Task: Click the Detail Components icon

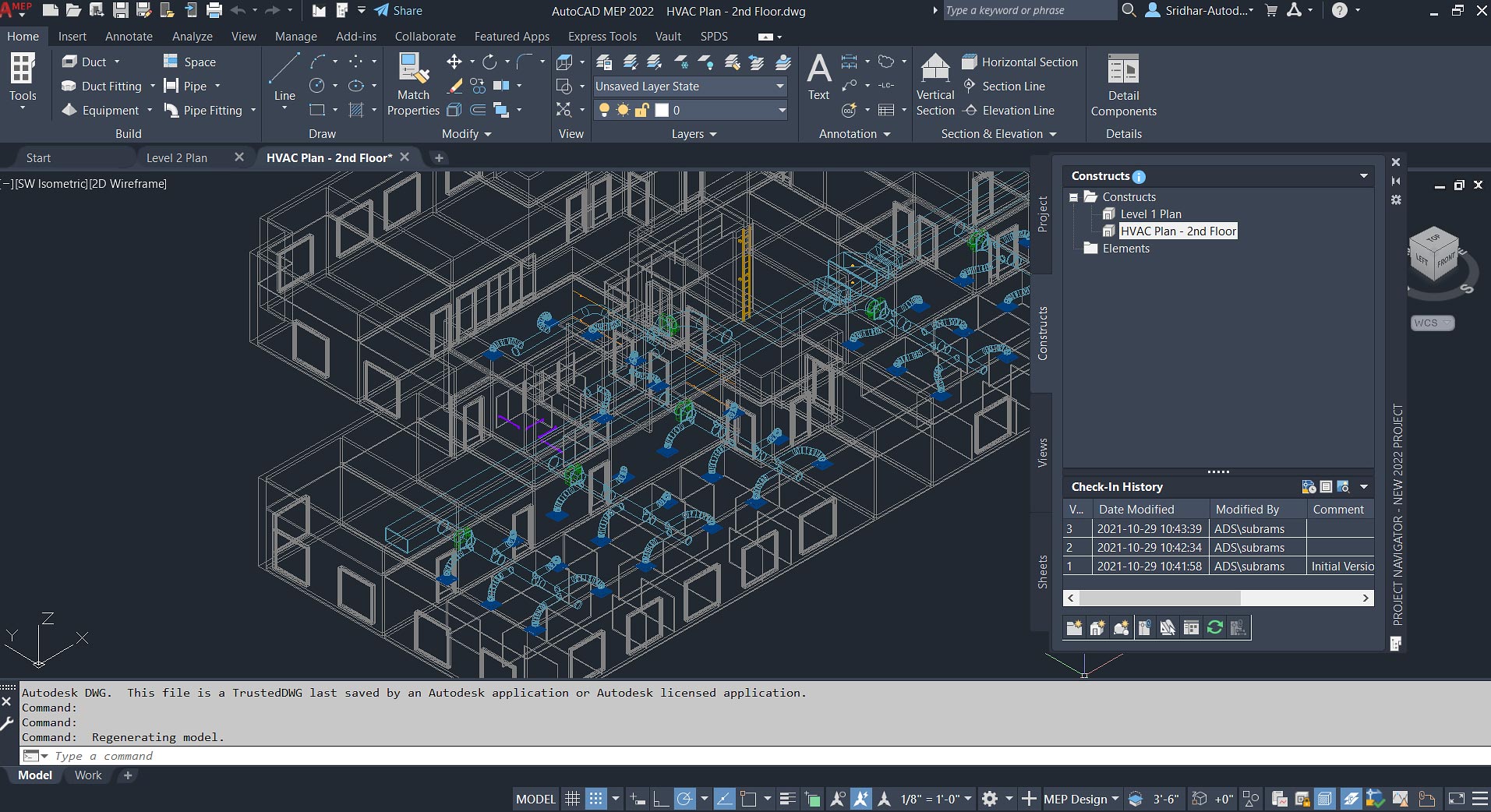Action: coord(1123,71)
